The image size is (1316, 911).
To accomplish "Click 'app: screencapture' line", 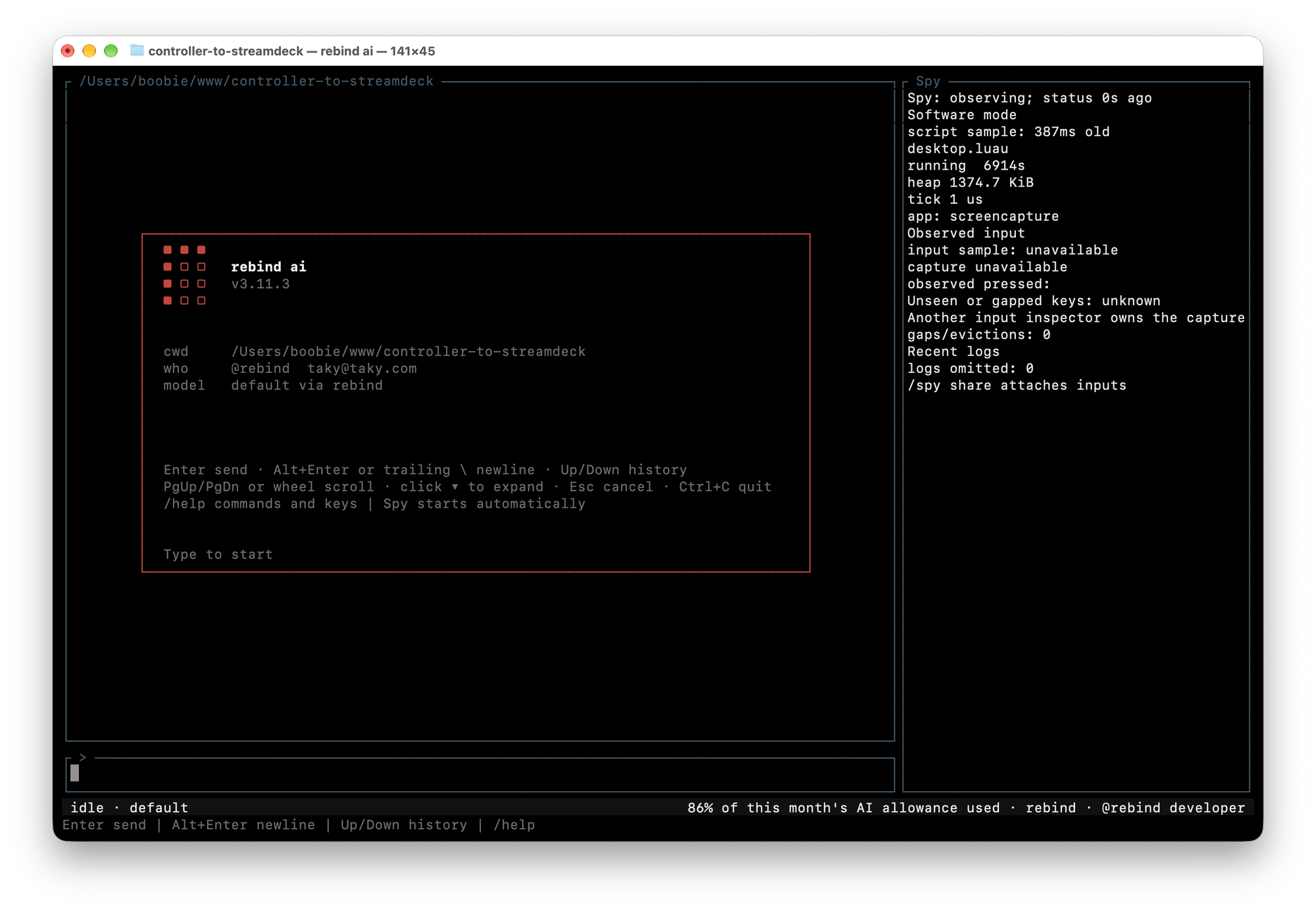I will 983,216.
